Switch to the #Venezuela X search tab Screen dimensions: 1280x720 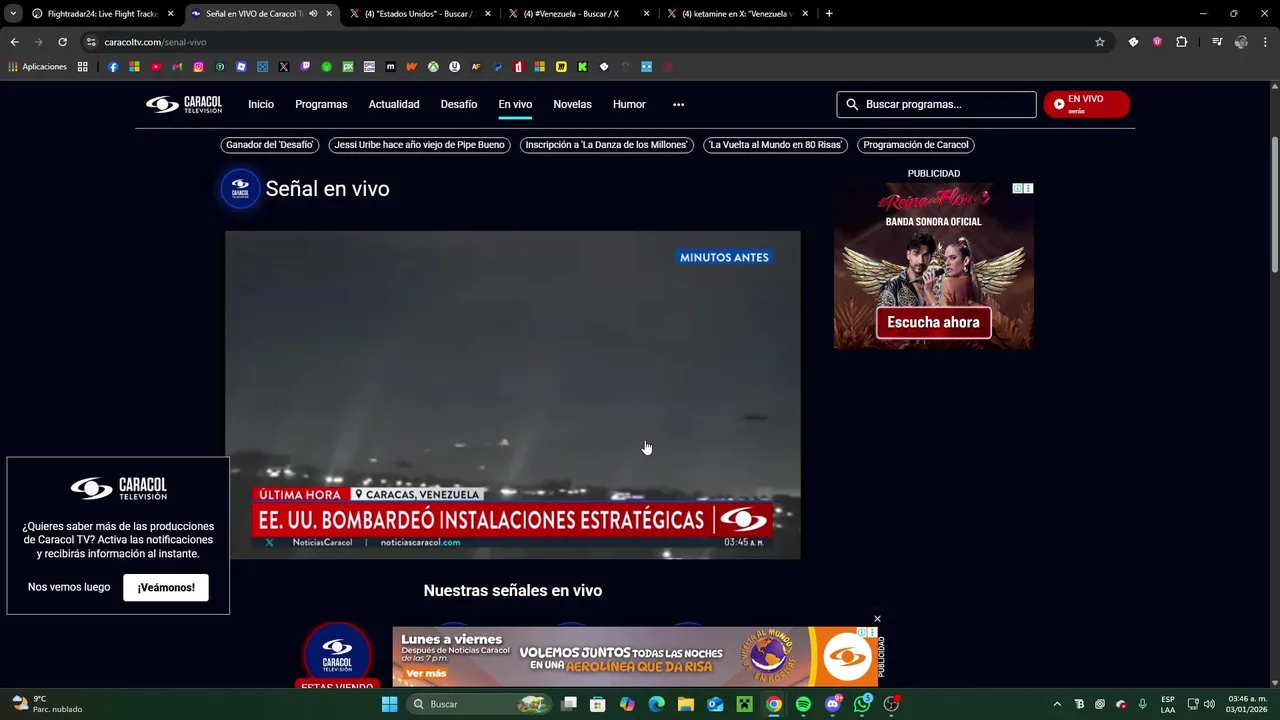(x=578, y=14)
